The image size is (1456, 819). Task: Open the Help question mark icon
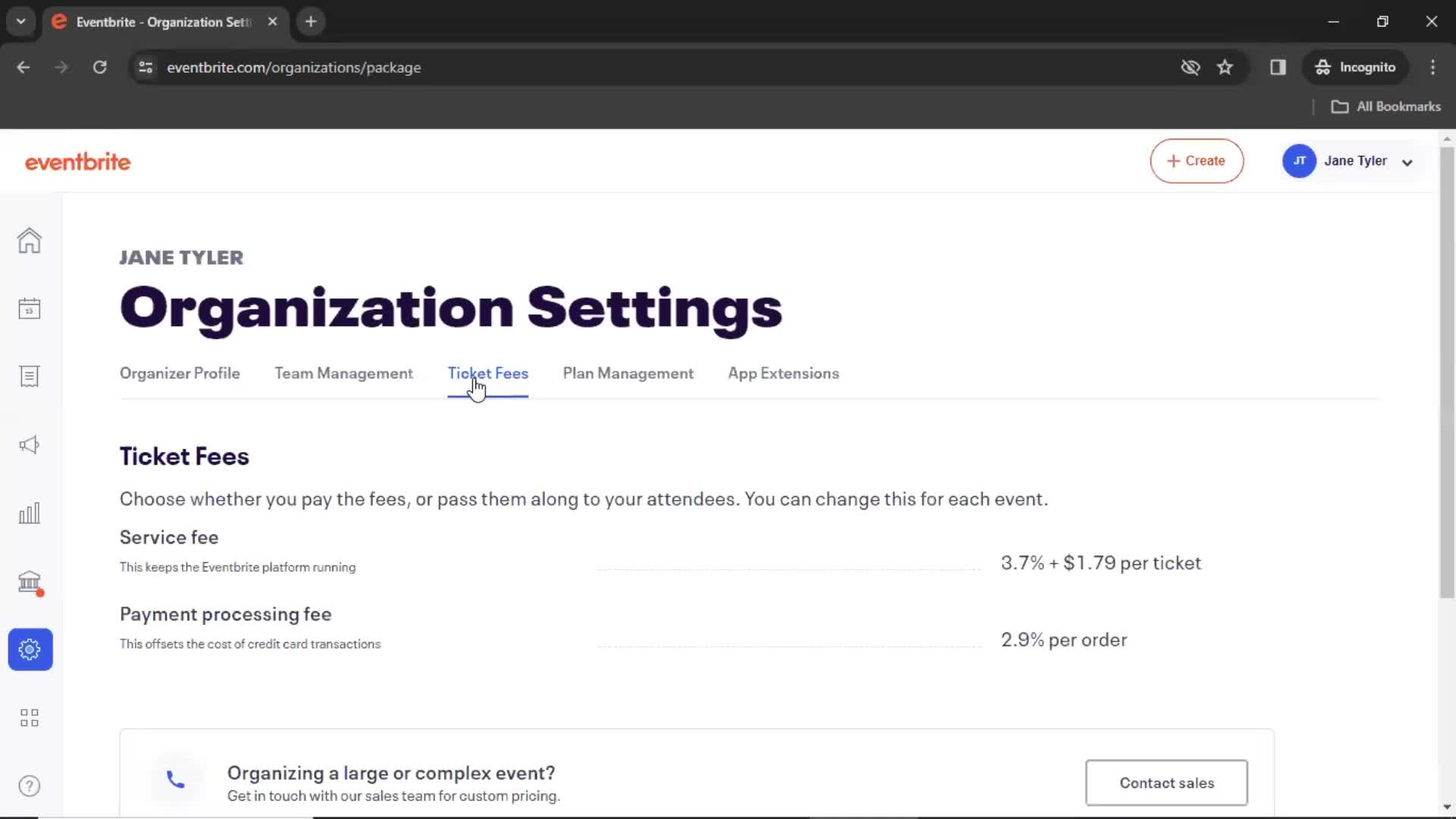tap(30, 786)
